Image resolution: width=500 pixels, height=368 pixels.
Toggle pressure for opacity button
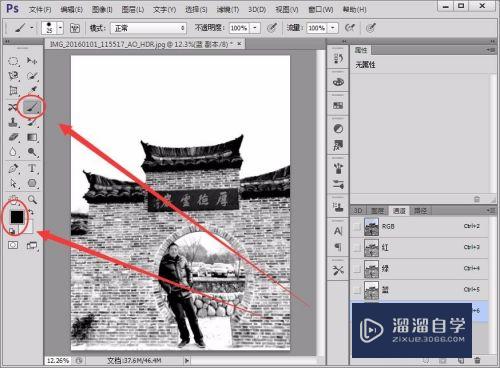[272, 28]
